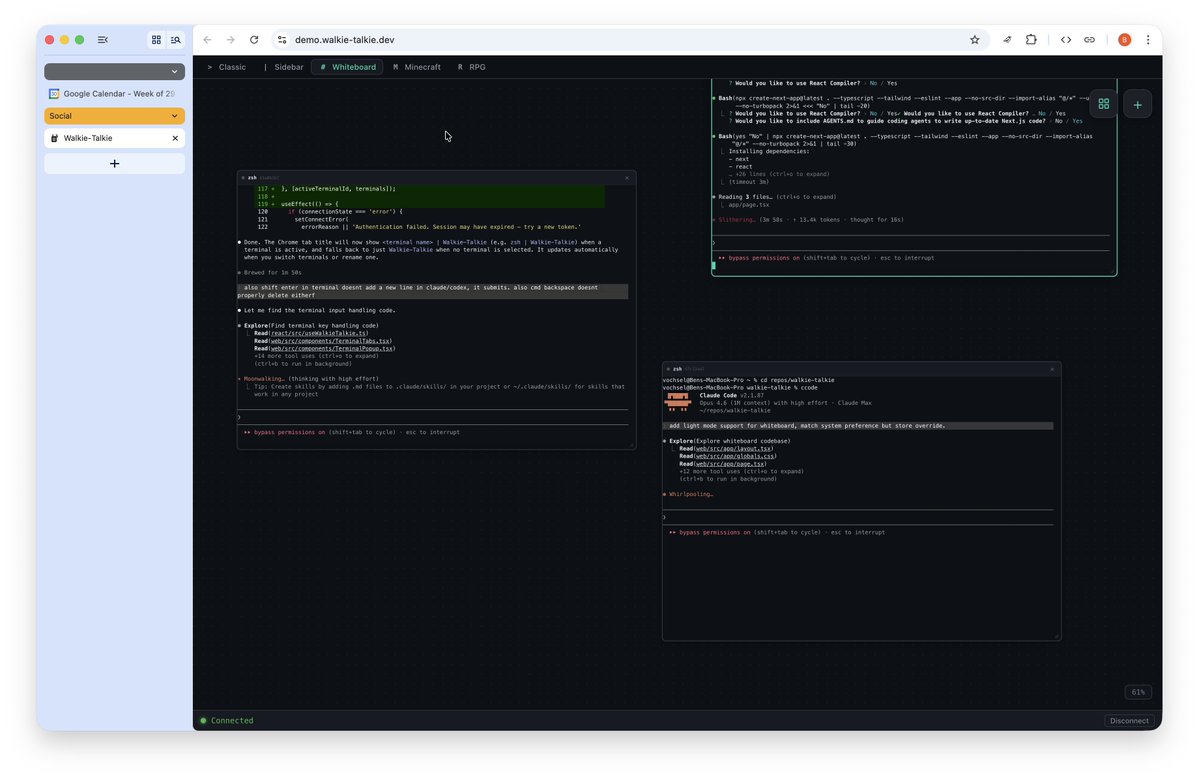This screenshot has width=1199, height=779.
Task: Close the Walkie-Talkie sidebar tab
Action: pyautogui.click(x=175, y=138)
